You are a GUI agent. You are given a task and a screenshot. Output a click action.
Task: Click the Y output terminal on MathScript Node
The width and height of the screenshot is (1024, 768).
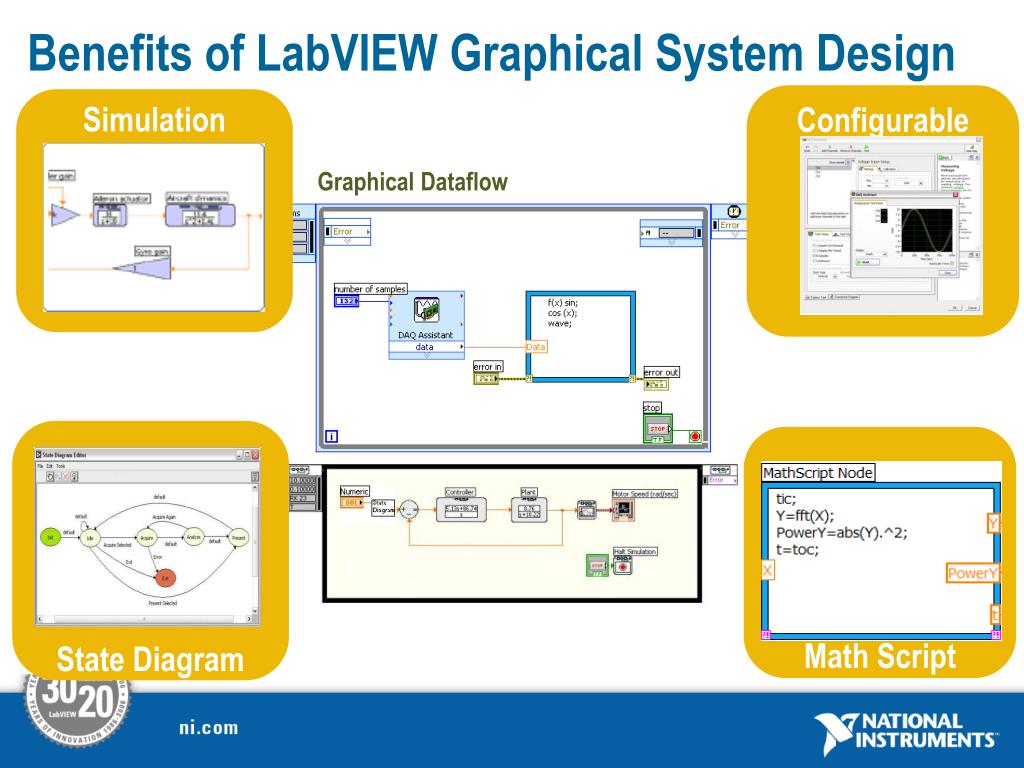click(x=993, y=523)
